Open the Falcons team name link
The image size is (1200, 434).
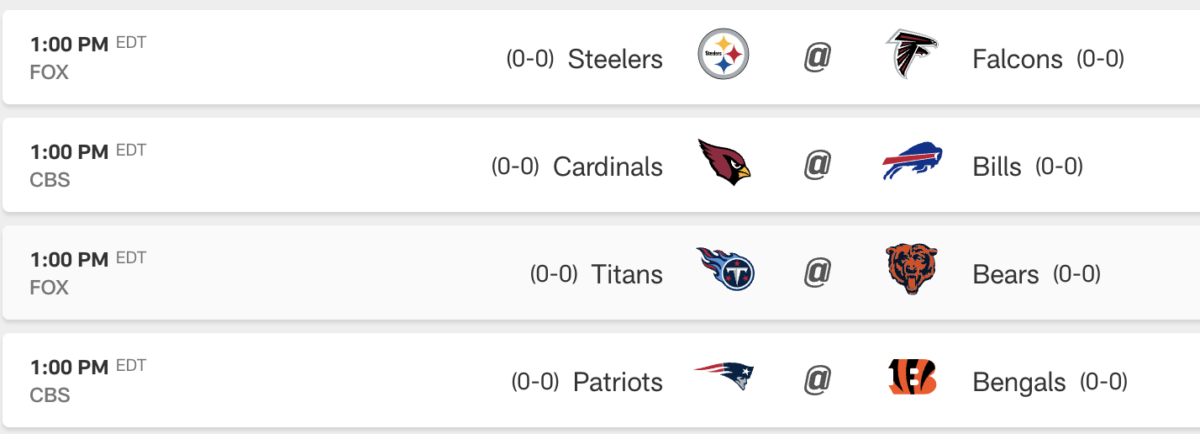point(1017,59)
